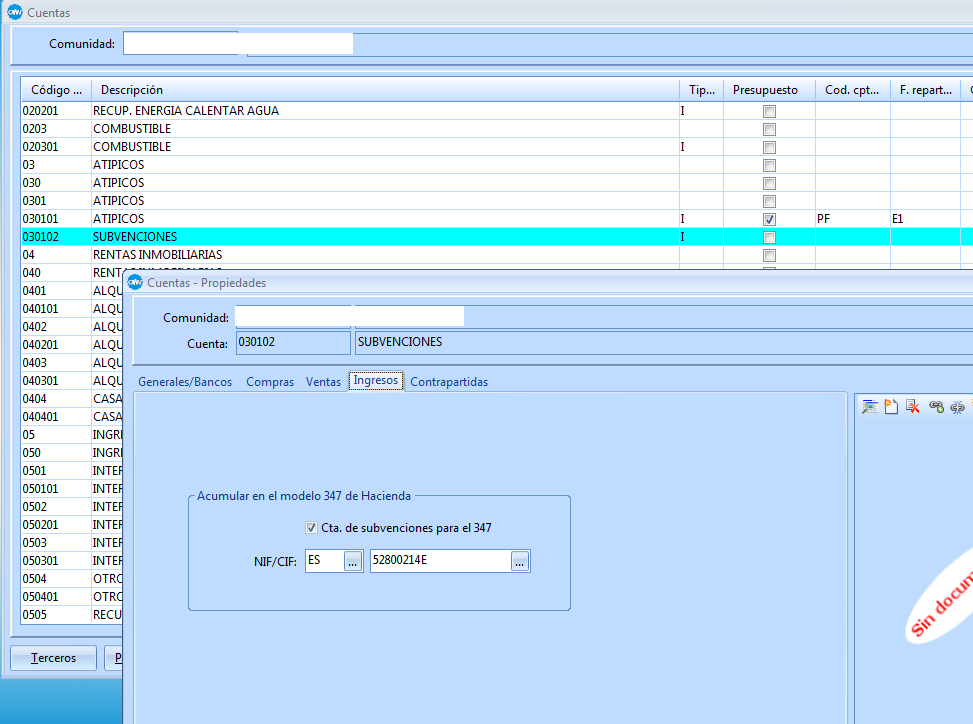The width and height of the screenshot is (973, 724).
Task: Uncheck Presupuesto checkbox for 030101 ATIPICOS
Action: click(769, 220)
